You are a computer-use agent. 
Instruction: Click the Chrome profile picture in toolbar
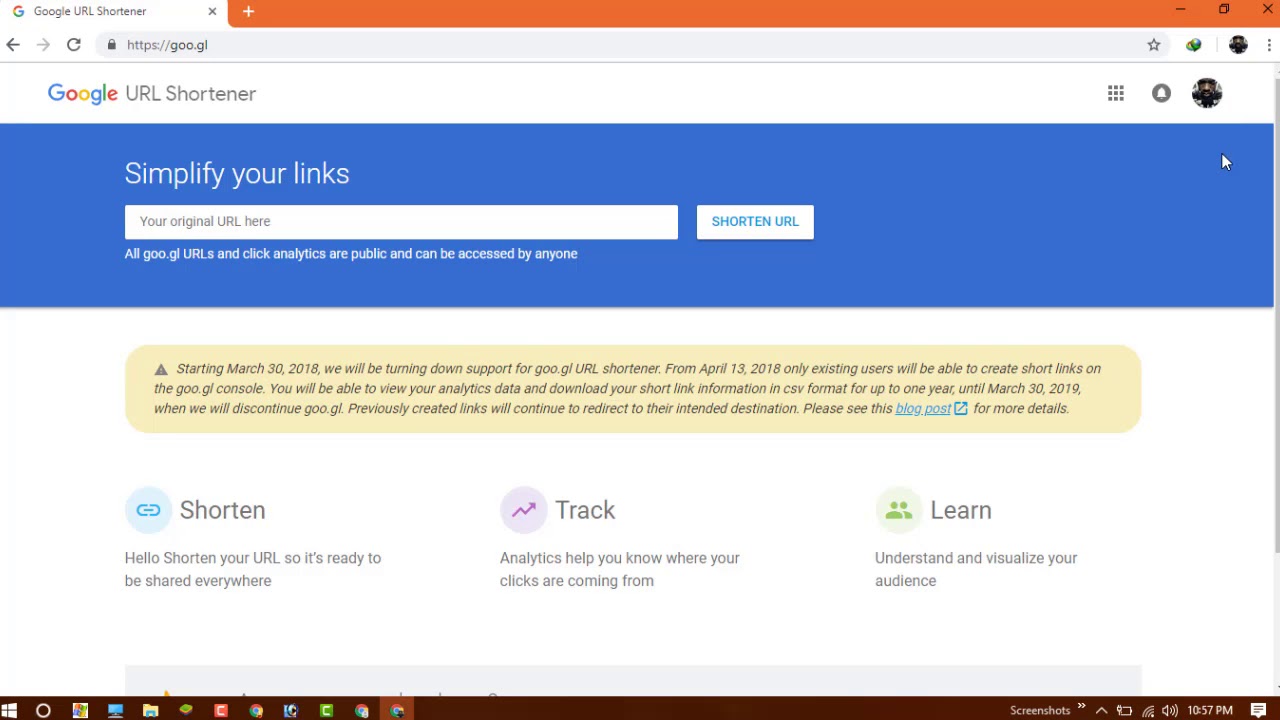coord(1238,45)
